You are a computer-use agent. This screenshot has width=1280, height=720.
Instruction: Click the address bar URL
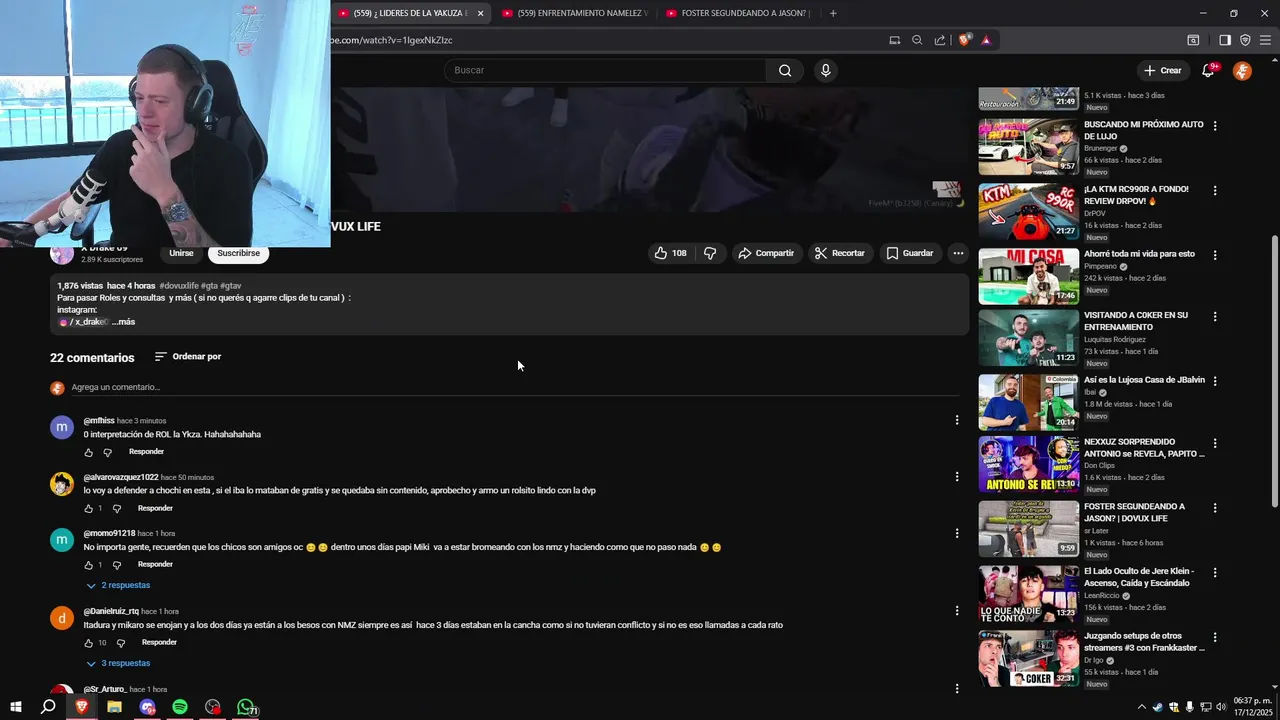point(392,40)
